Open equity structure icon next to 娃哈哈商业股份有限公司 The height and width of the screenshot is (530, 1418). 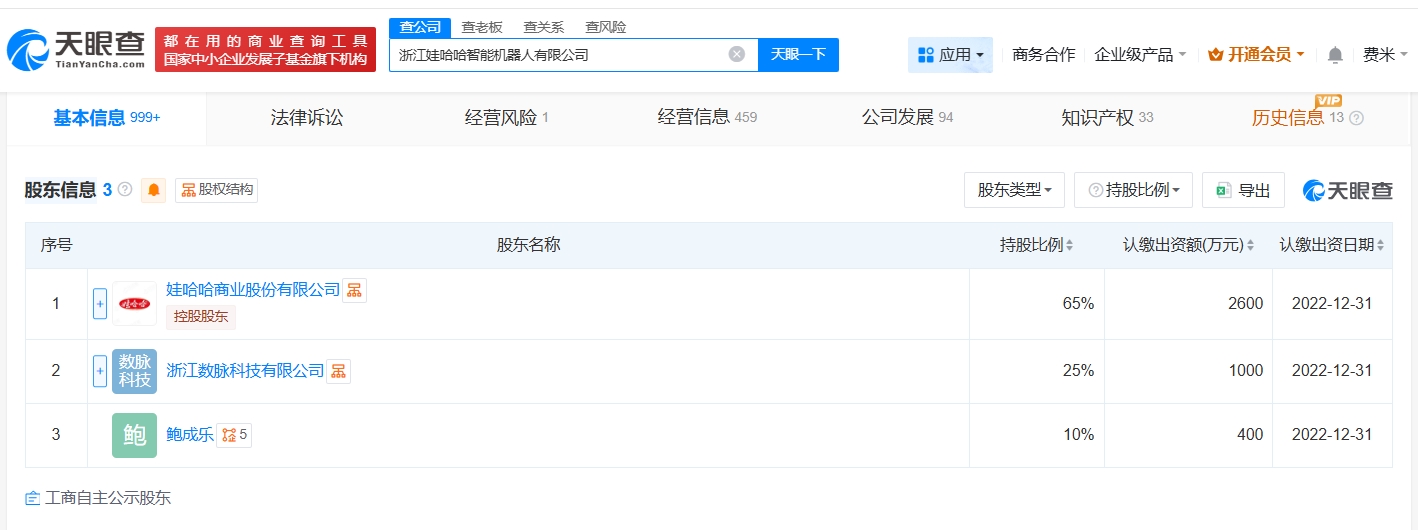point(354,290)
